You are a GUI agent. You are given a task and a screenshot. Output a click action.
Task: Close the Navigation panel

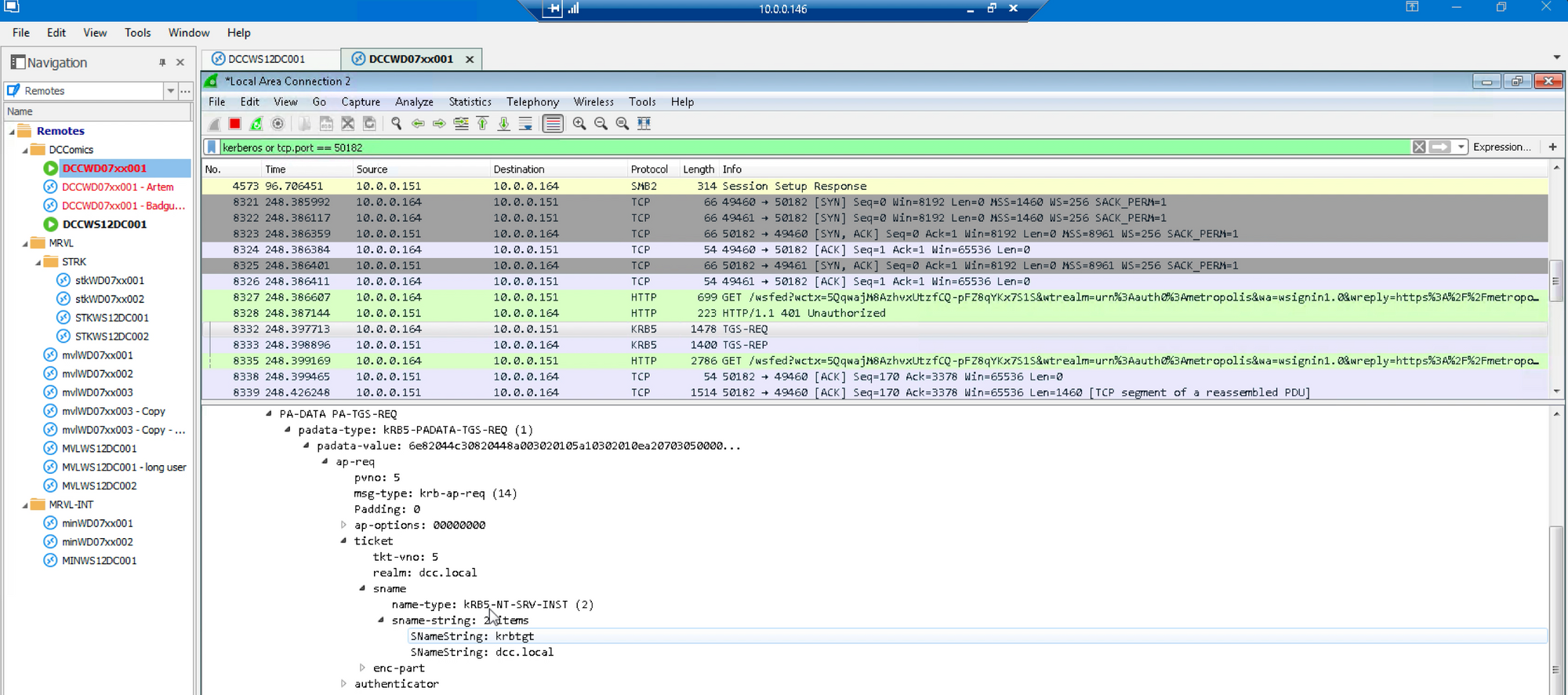tap(180, 63)
